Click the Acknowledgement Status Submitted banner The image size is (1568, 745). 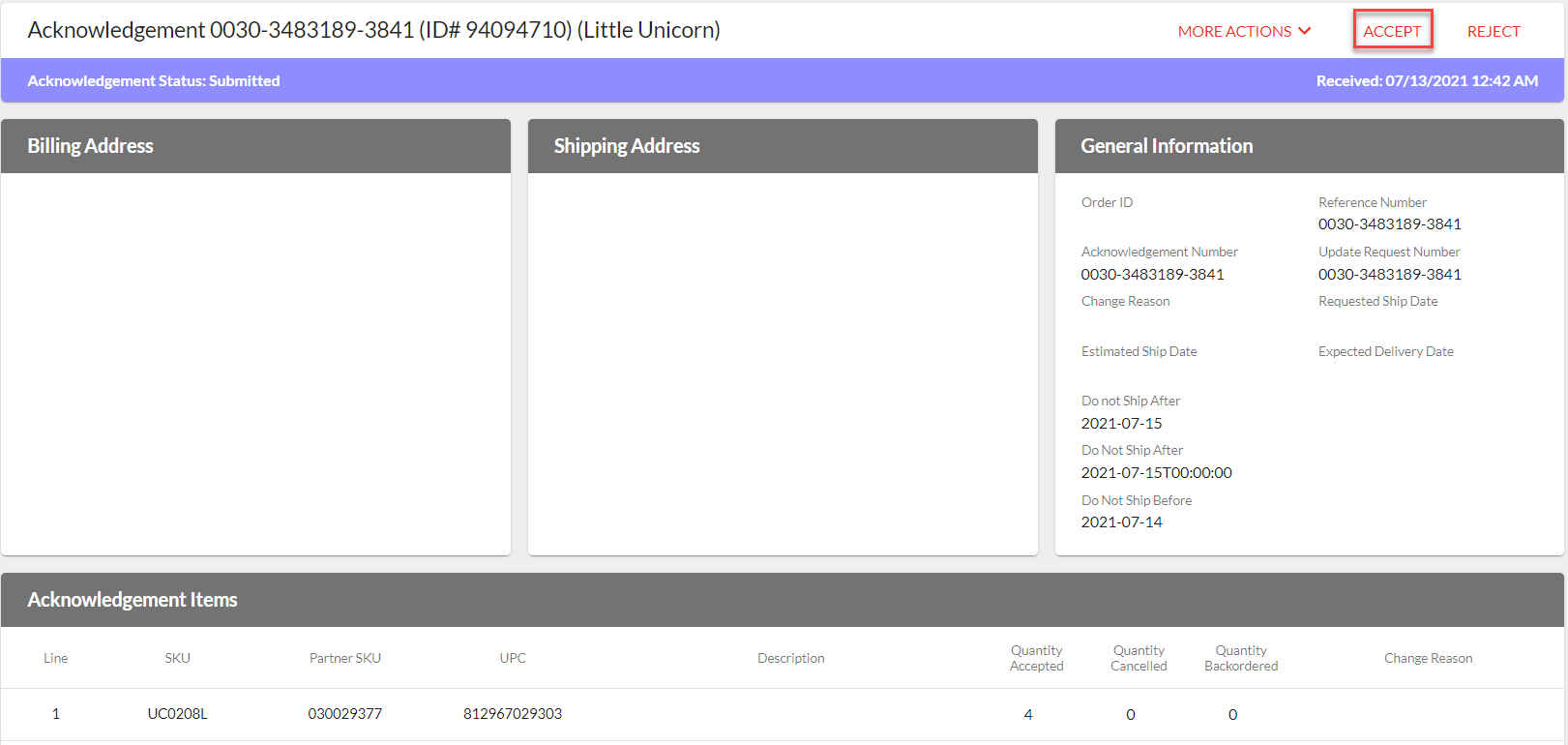coord(154,81)
